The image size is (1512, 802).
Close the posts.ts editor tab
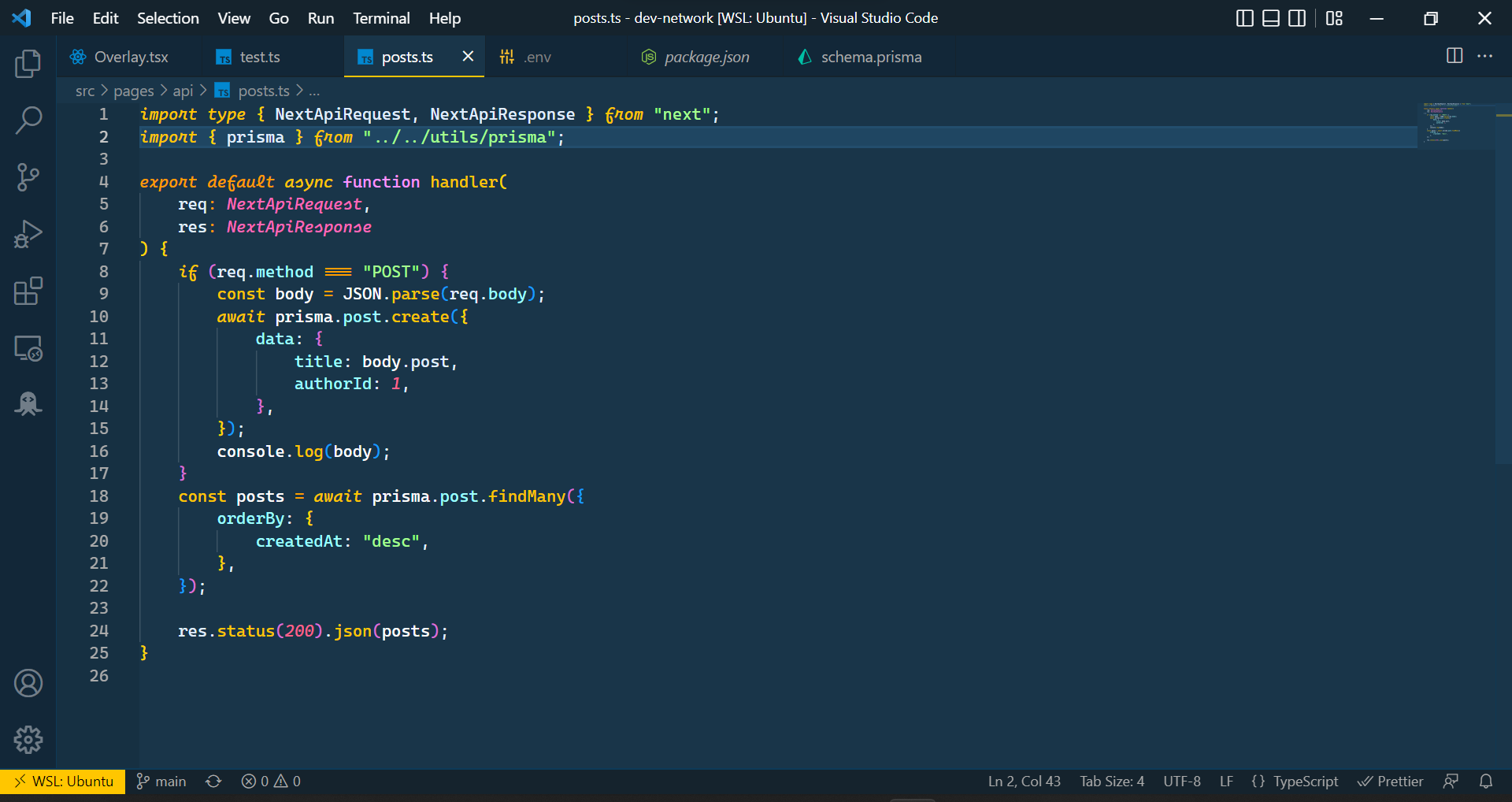pyautogui.click(x=468, y=56)
